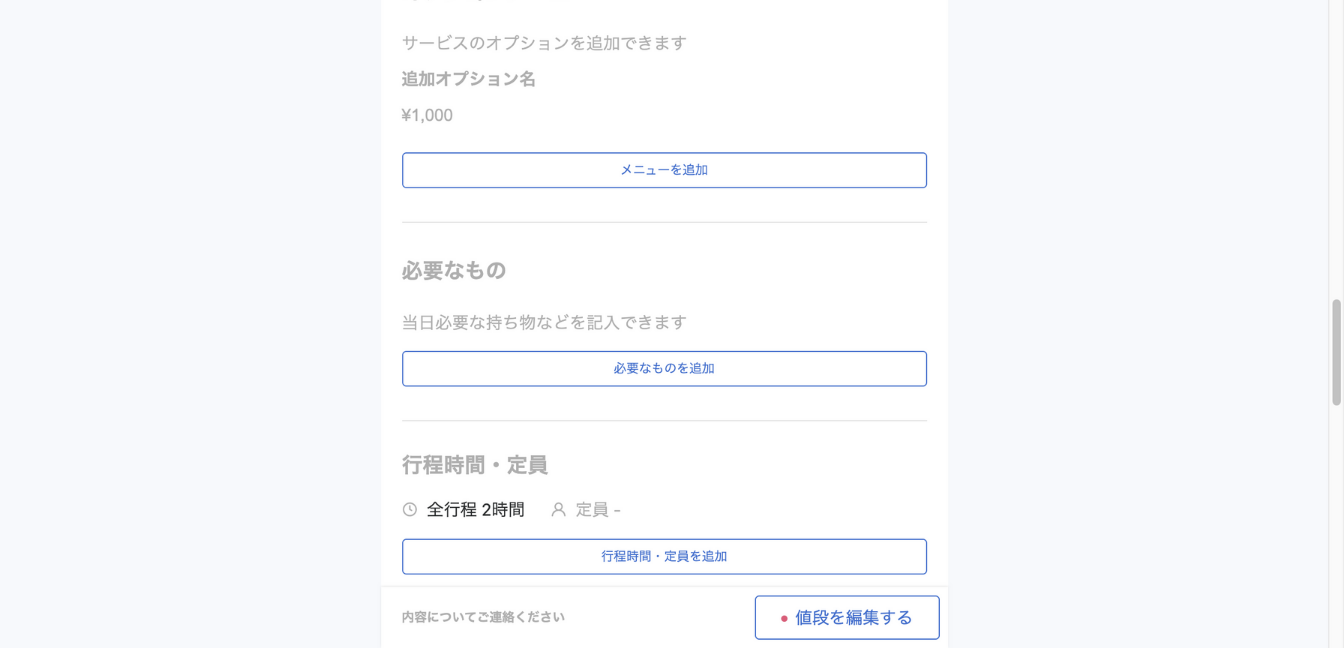Click the 内容についてご連絡ください footer text
The width and height of the screenshot is (1344, 648).
point(483,617)
